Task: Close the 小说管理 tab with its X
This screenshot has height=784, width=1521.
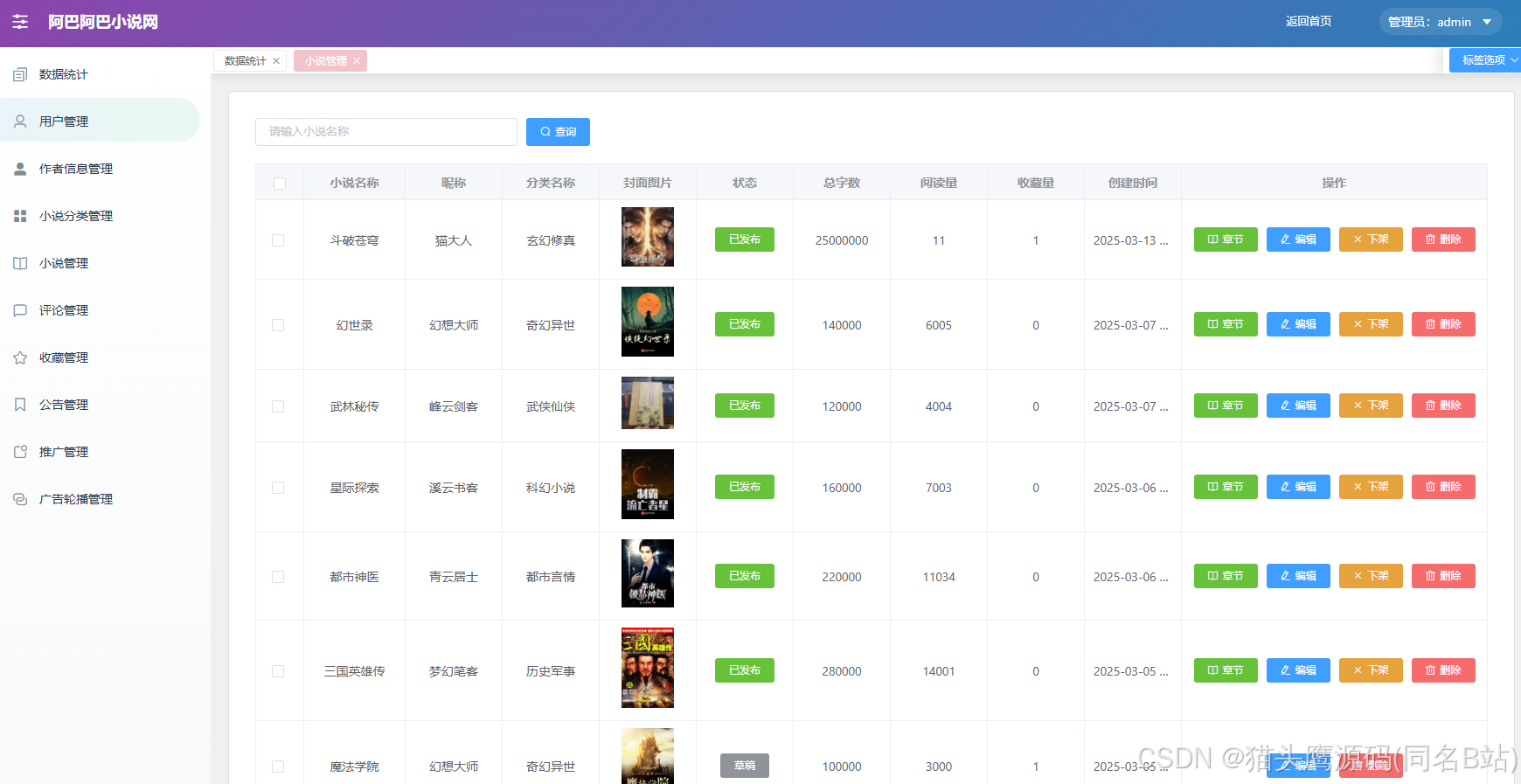Action: (357, 61)
